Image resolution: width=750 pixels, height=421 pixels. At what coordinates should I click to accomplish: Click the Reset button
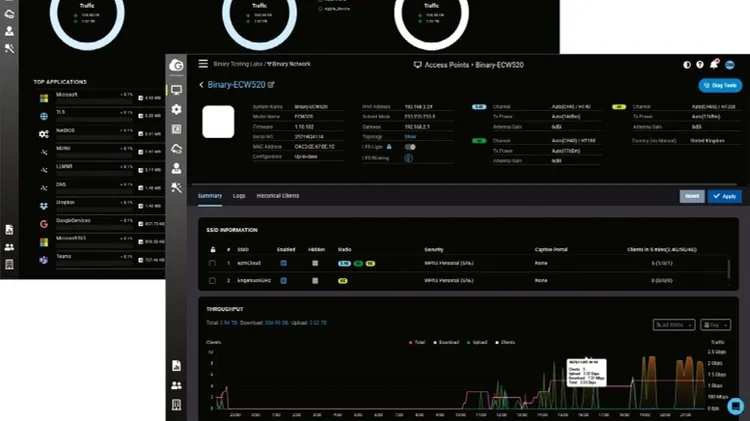(x=692, y=196)
